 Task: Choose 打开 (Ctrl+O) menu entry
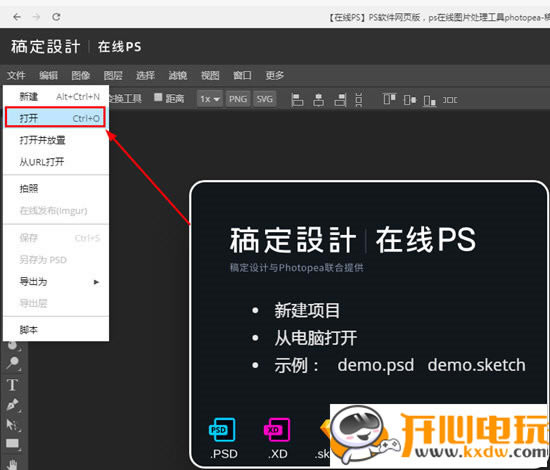(55, 118)
